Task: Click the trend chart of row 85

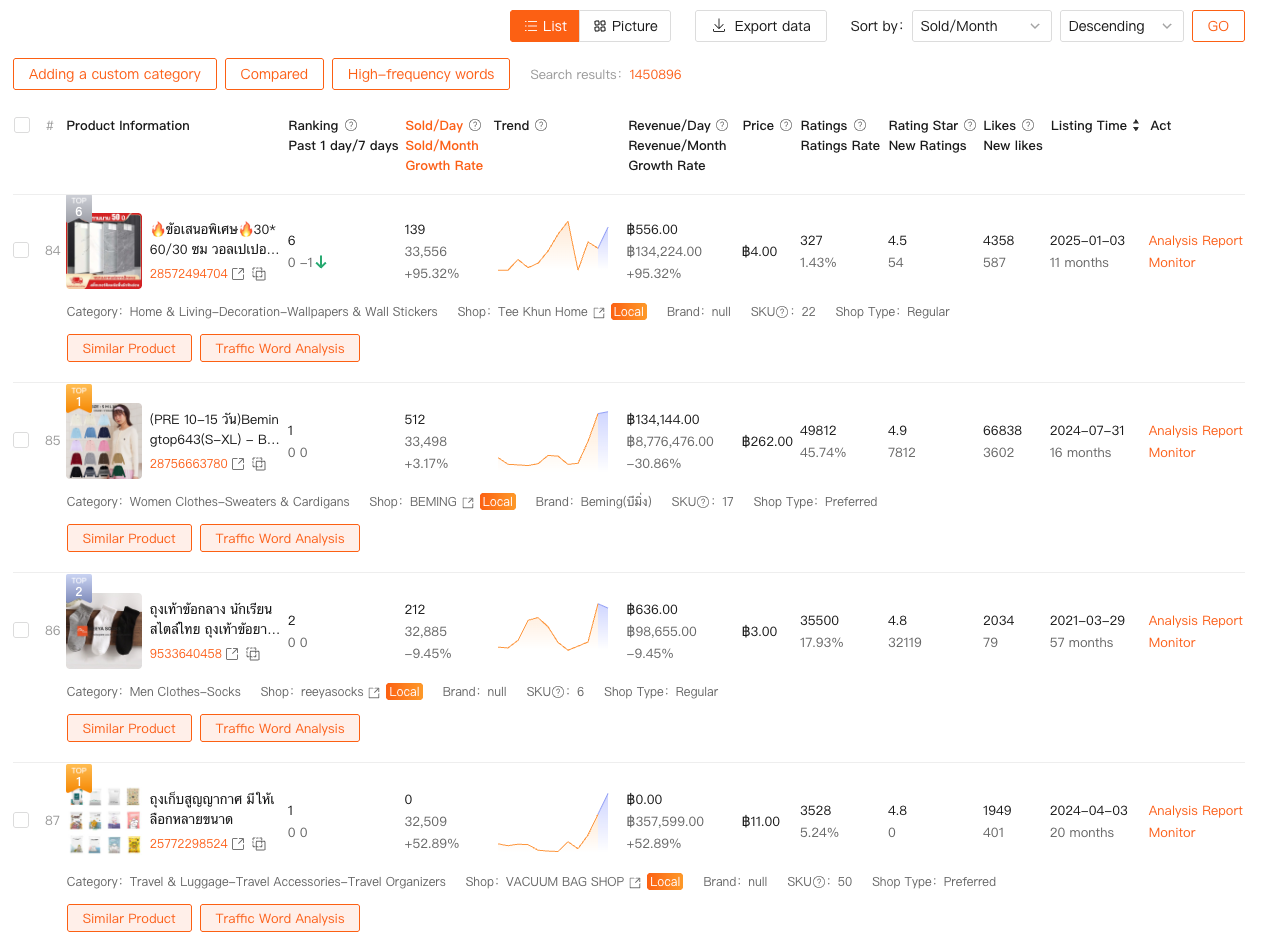Action: coord(553,441)
